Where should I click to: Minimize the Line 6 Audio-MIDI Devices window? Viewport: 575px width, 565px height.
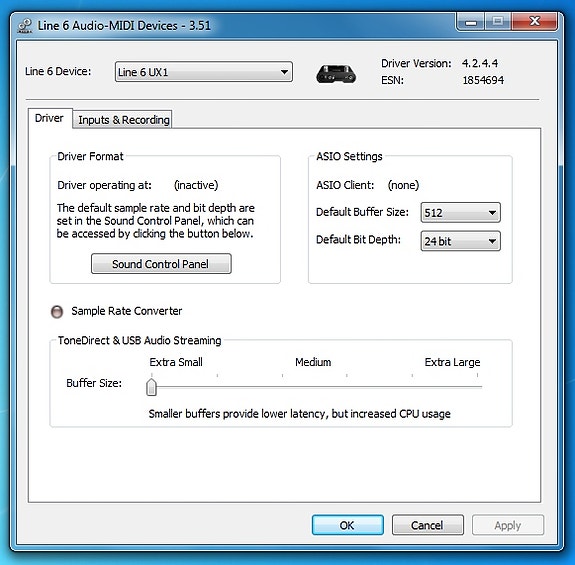click(x=470, y=22)
